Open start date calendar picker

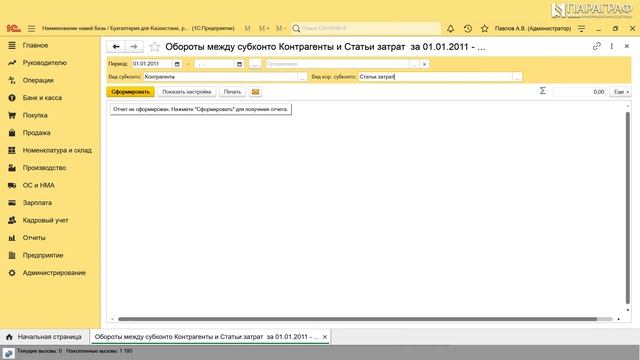tap(177, 64)
